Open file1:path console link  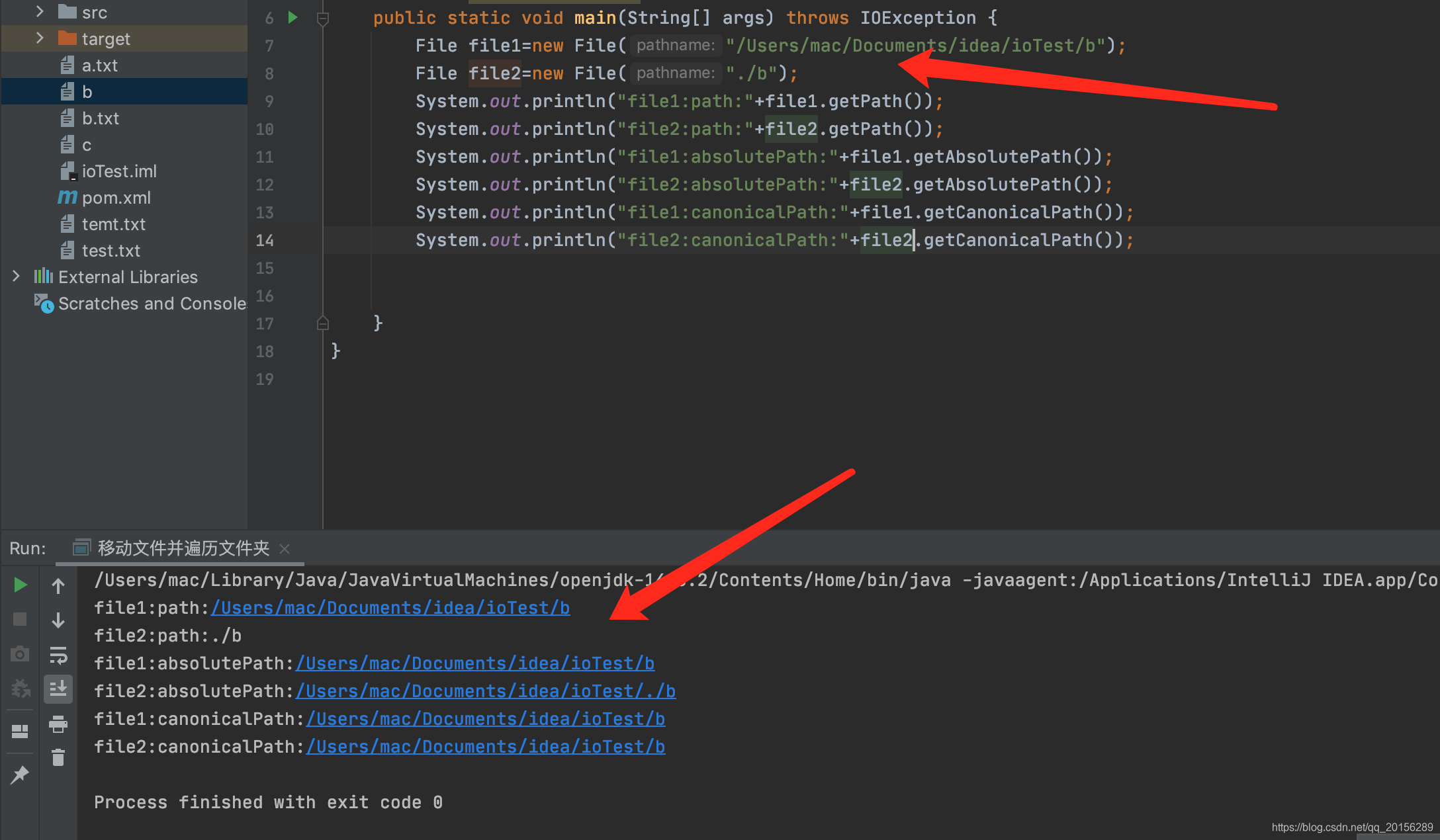(390, 608)
